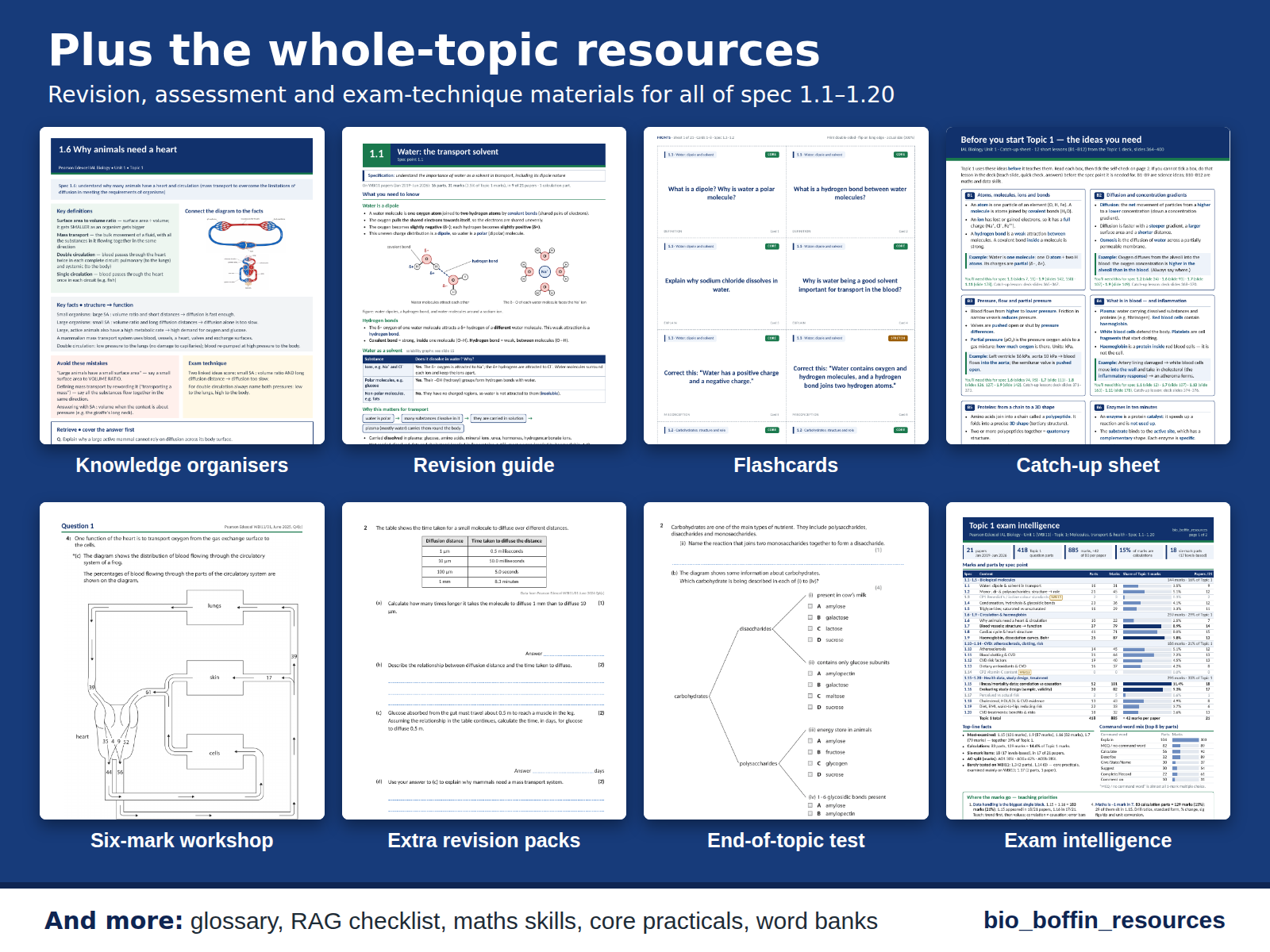The width and height of the screenshot is (1270, 952).
Task: Open the Revision guide page thumbnail
Action: coord(484,286)
